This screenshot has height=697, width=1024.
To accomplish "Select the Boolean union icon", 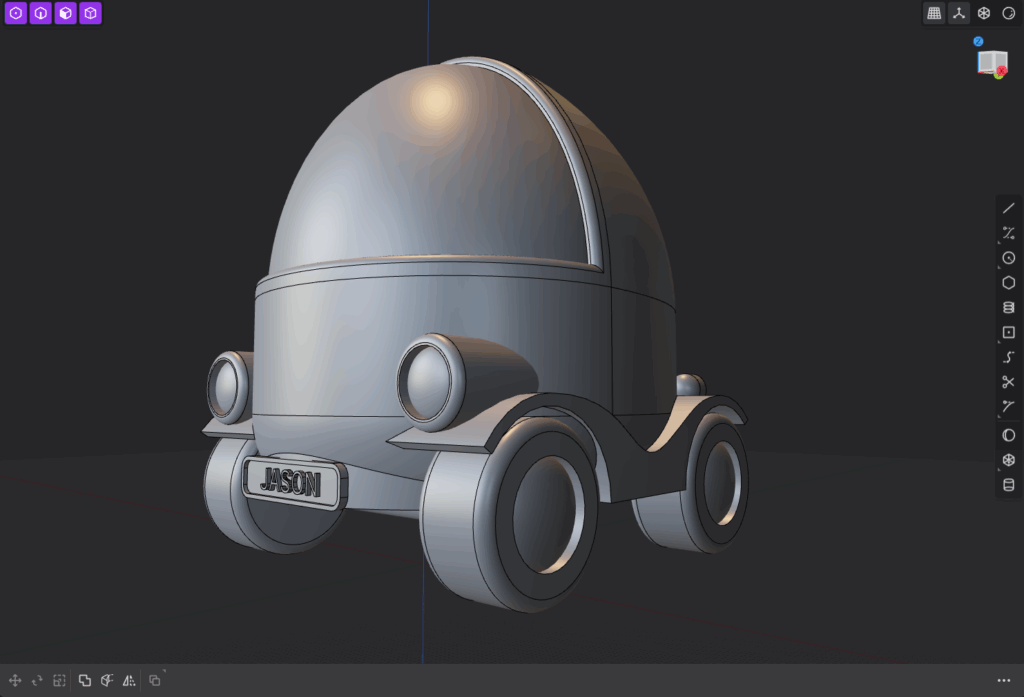I will tap(85, 681).
